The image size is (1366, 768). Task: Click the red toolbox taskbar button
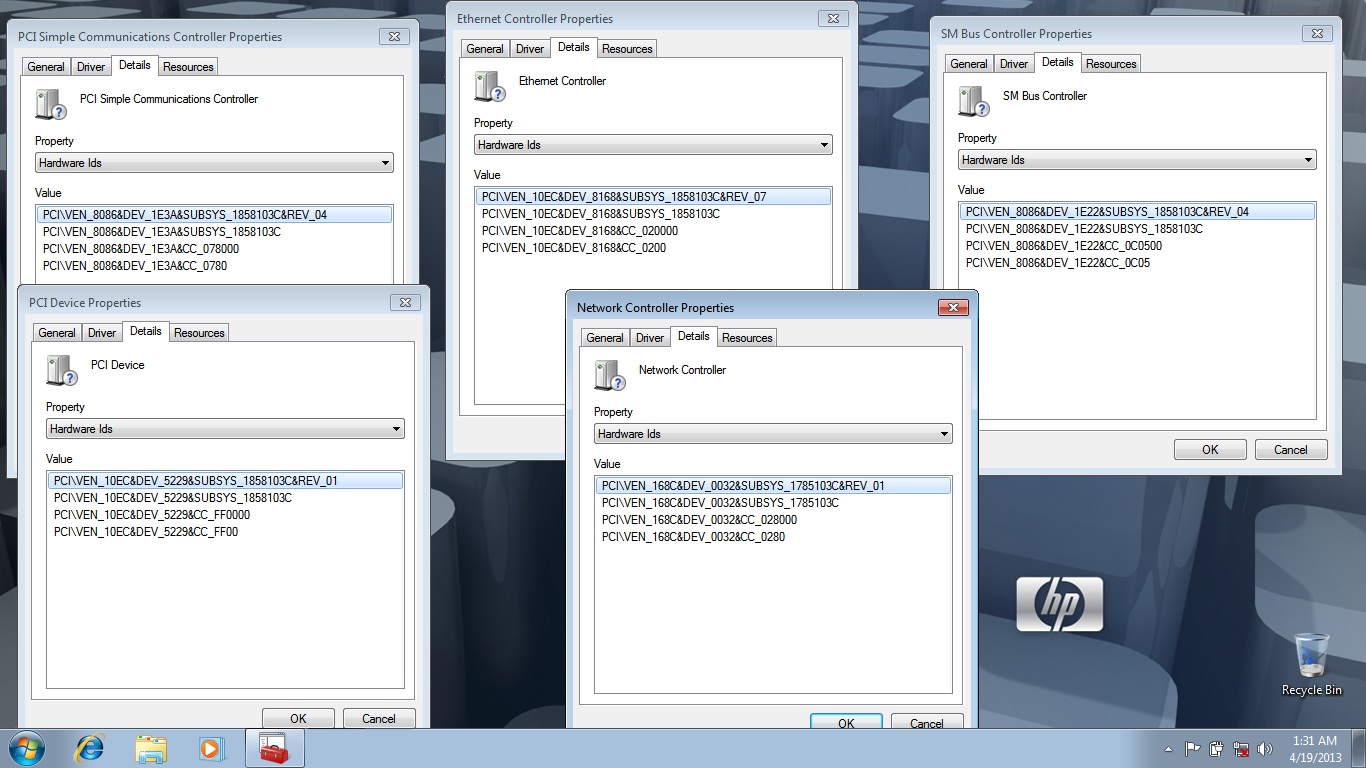pos(274,748)
